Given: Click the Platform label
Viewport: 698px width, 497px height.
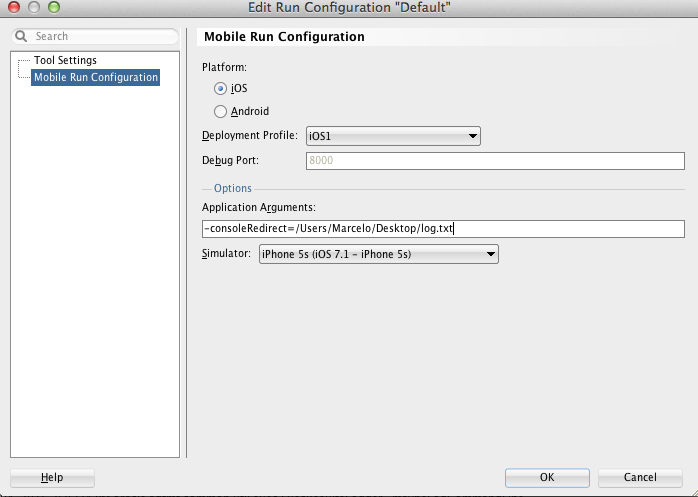Looking at the screenshot, I should tap(224, 67).
